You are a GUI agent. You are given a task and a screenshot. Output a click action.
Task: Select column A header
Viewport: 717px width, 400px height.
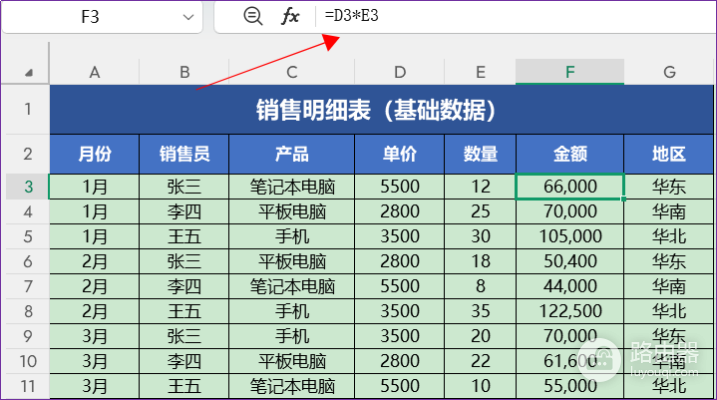coord(94,72)
